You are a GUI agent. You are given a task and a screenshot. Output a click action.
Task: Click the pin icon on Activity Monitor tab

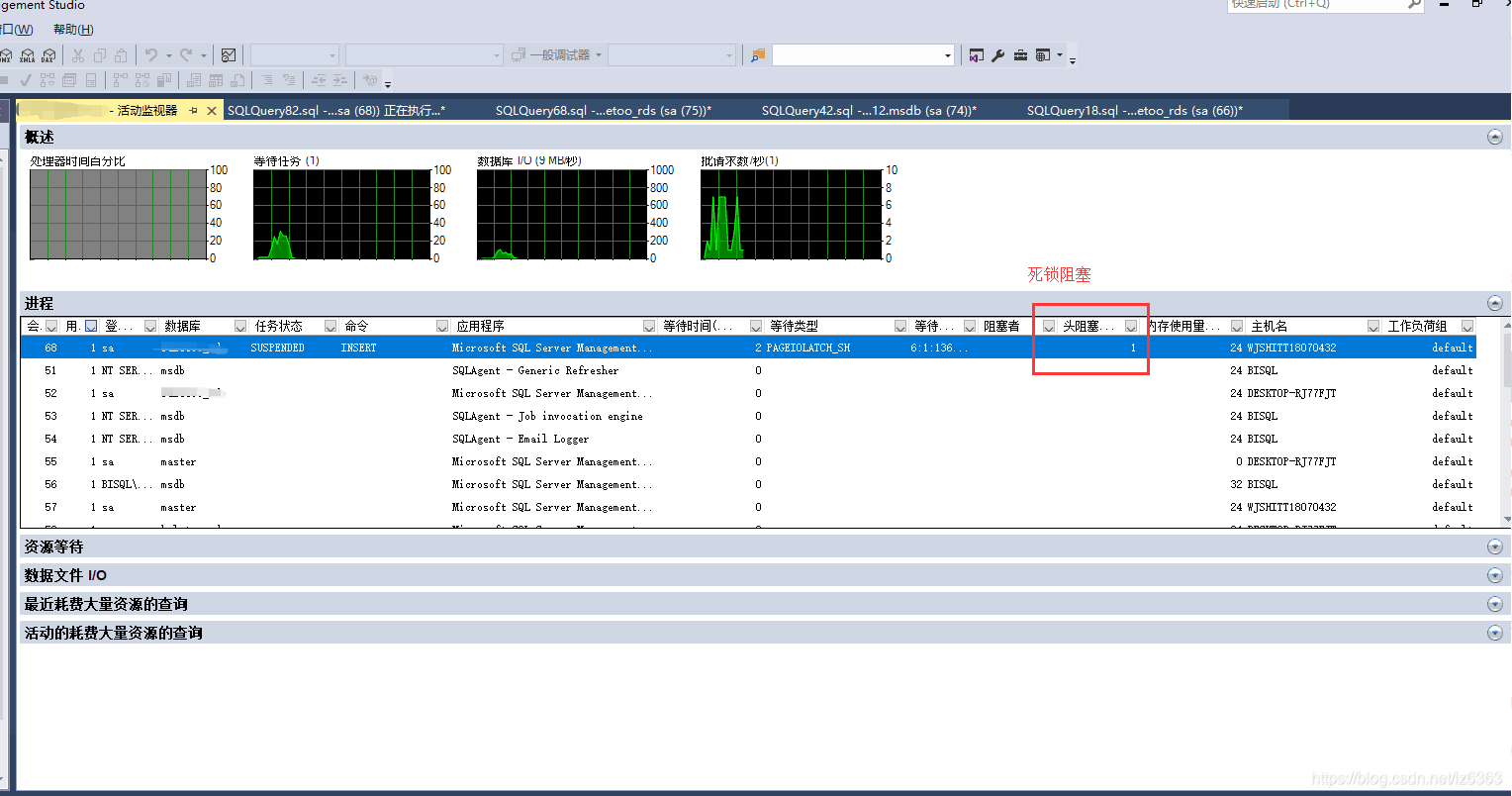pos(193,111)
